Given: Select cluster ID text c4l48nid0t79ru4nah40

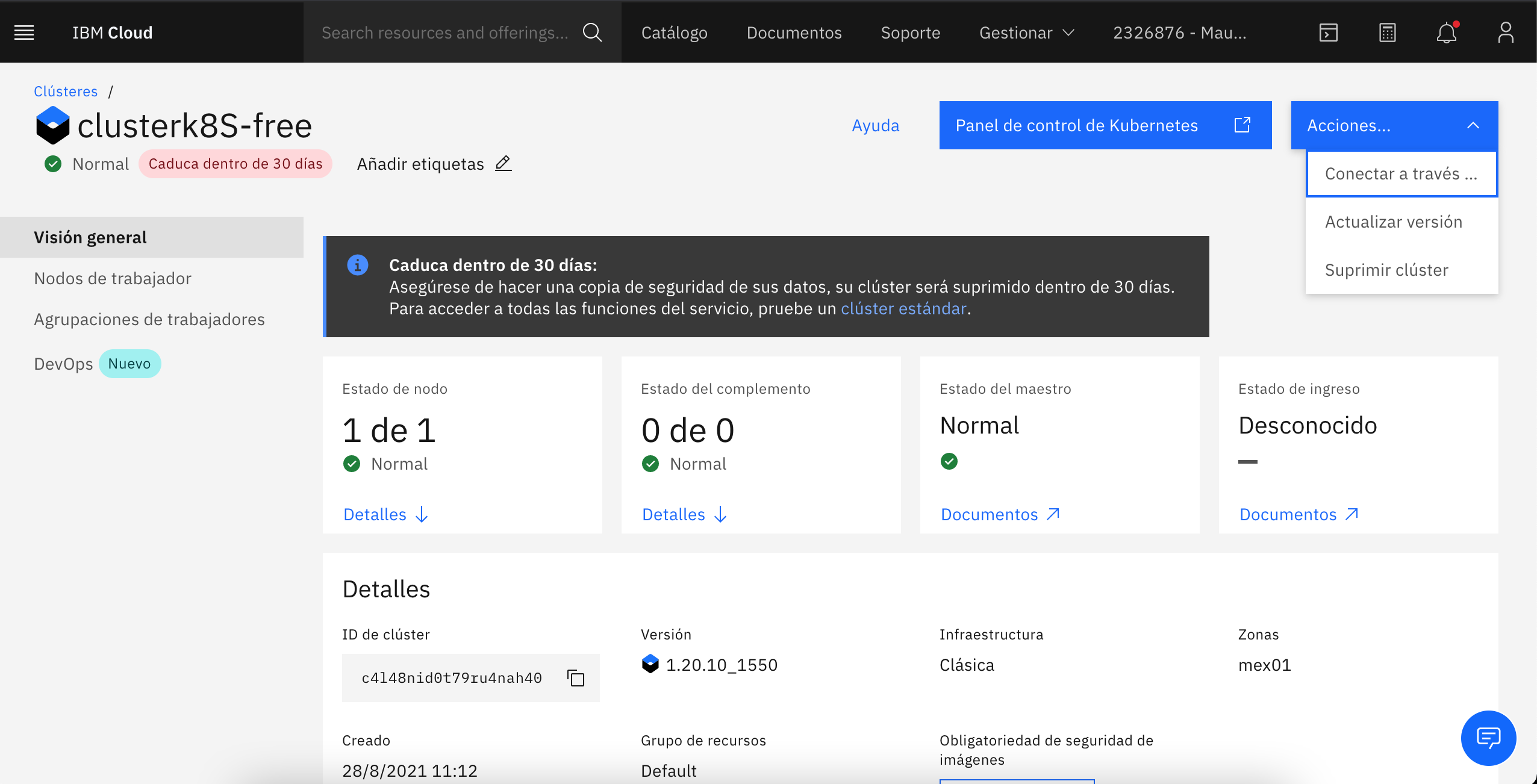Looking at the screenshot, I should coord(452,678).
